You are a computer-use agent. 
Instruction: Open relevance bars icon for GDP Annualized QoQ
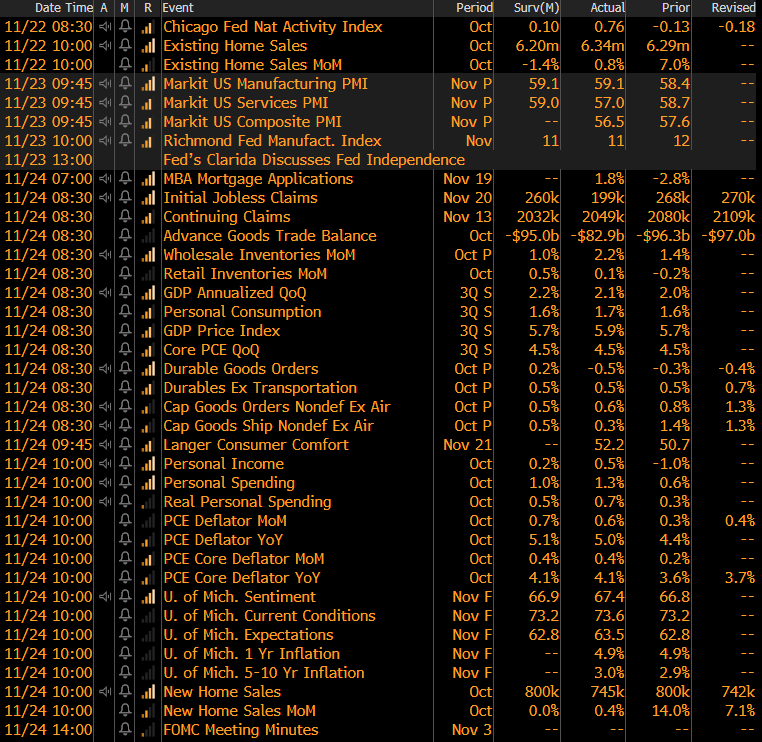coord(148,293)
